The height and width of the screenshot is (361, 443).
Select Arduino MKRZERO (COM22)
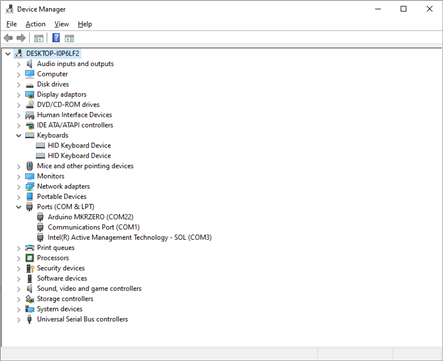coord(91,217)
